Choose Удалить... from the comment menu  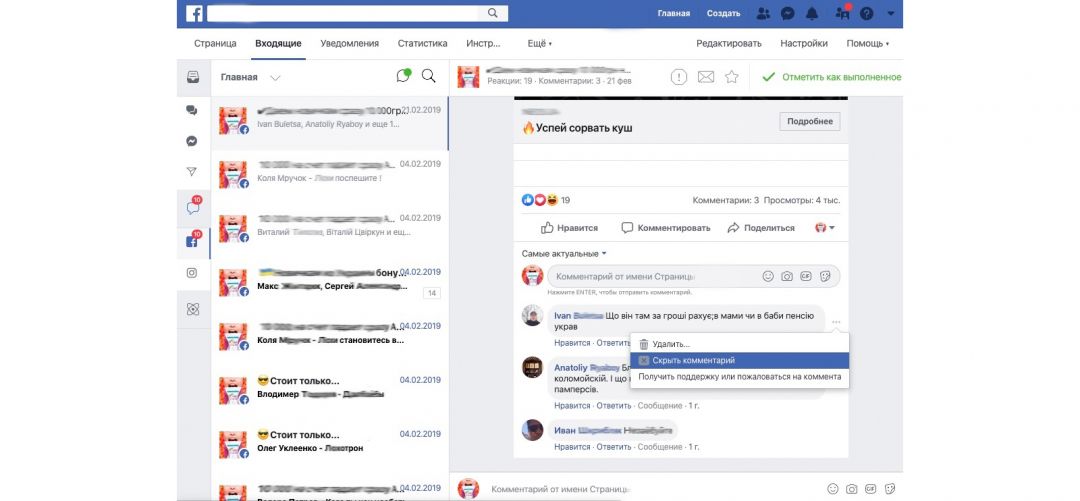click(739, 344)
